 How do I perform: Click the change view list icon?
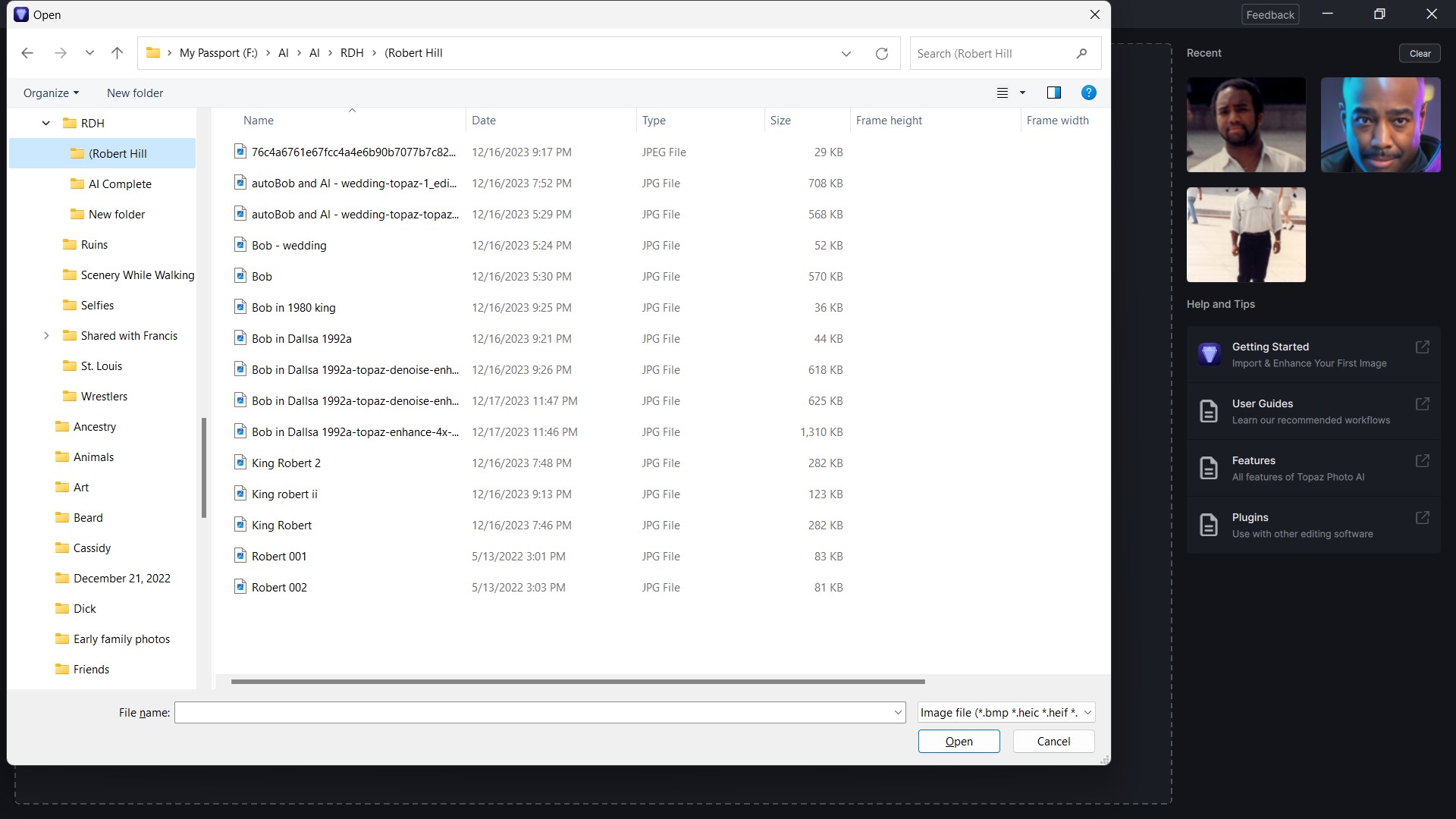click(1002, 93)
